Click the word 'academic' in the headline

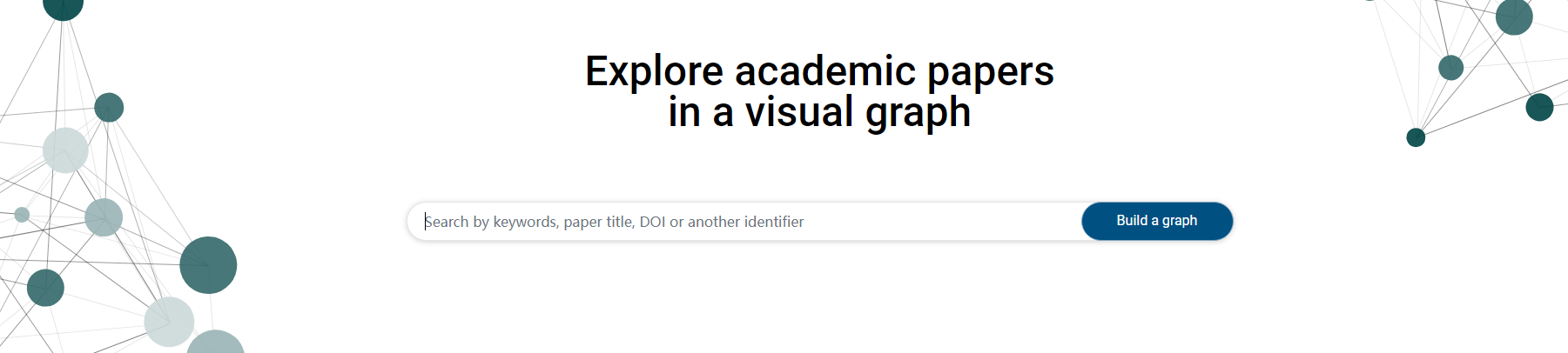(825, 70)
